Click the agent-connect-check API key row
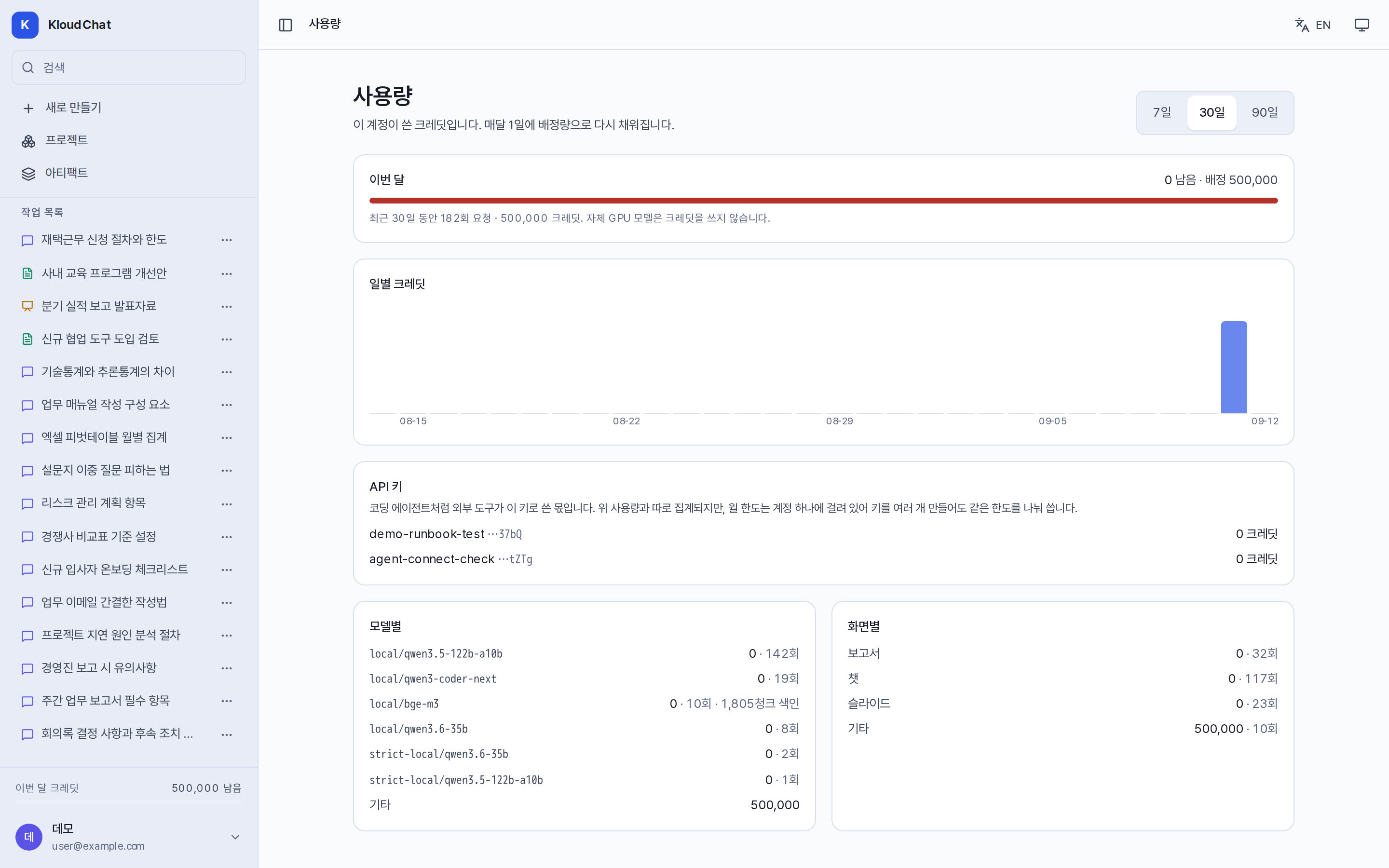The image size is (1389, 868). click(823, 559)
